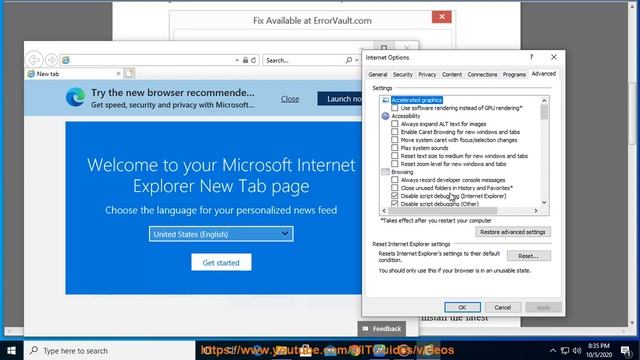
Task: Click the Microsoft Edge logo in the banner
Action: tap(76, 98)
